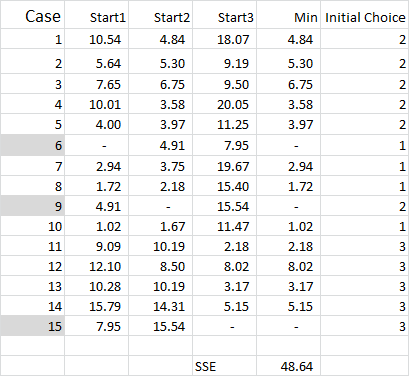Select the Start3 column header cell
The height and width of the screenshot is (376, 409).
coord(225,14)
